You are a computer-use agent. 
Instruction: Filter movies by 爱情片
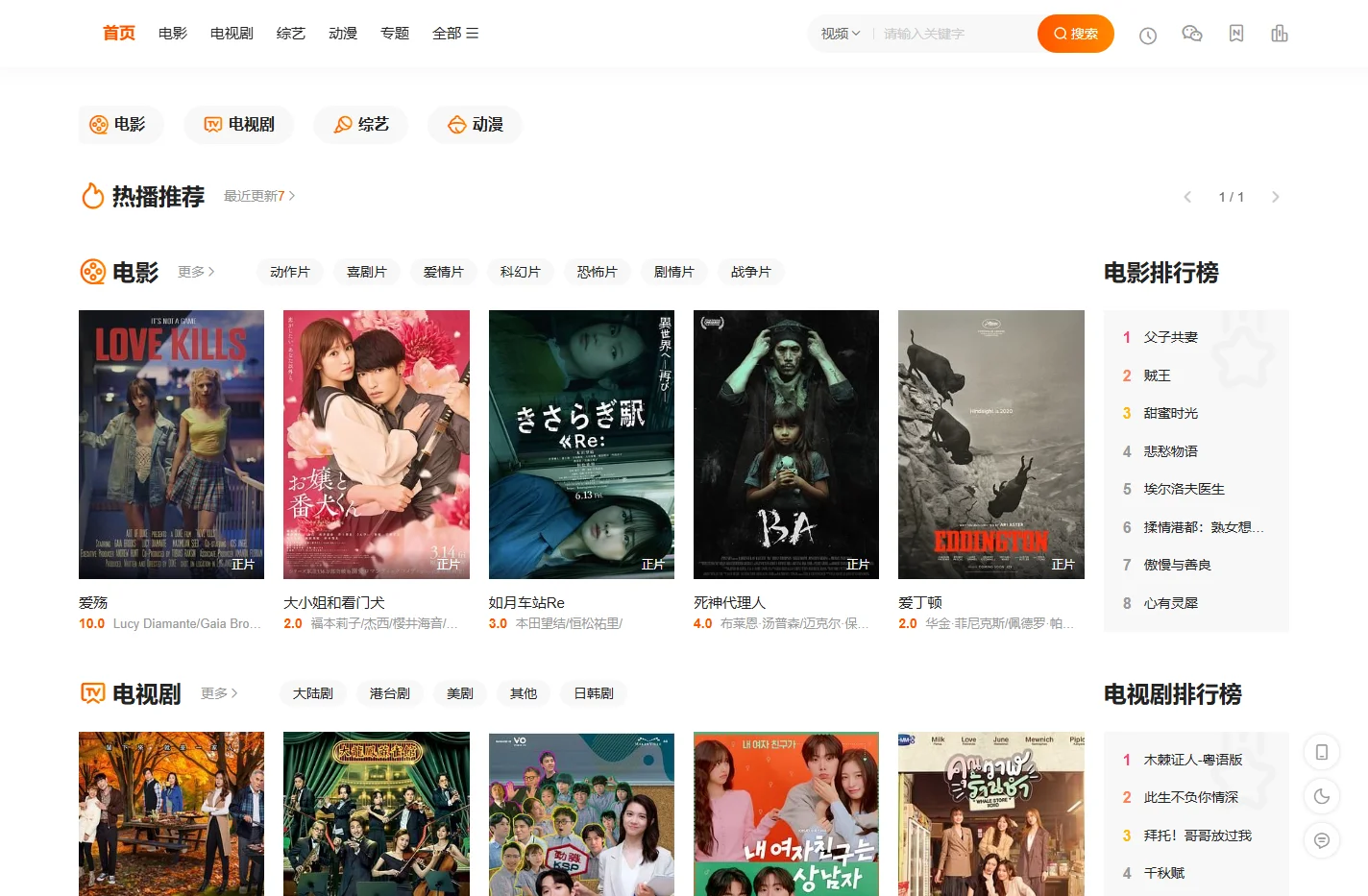click(444, 272)
